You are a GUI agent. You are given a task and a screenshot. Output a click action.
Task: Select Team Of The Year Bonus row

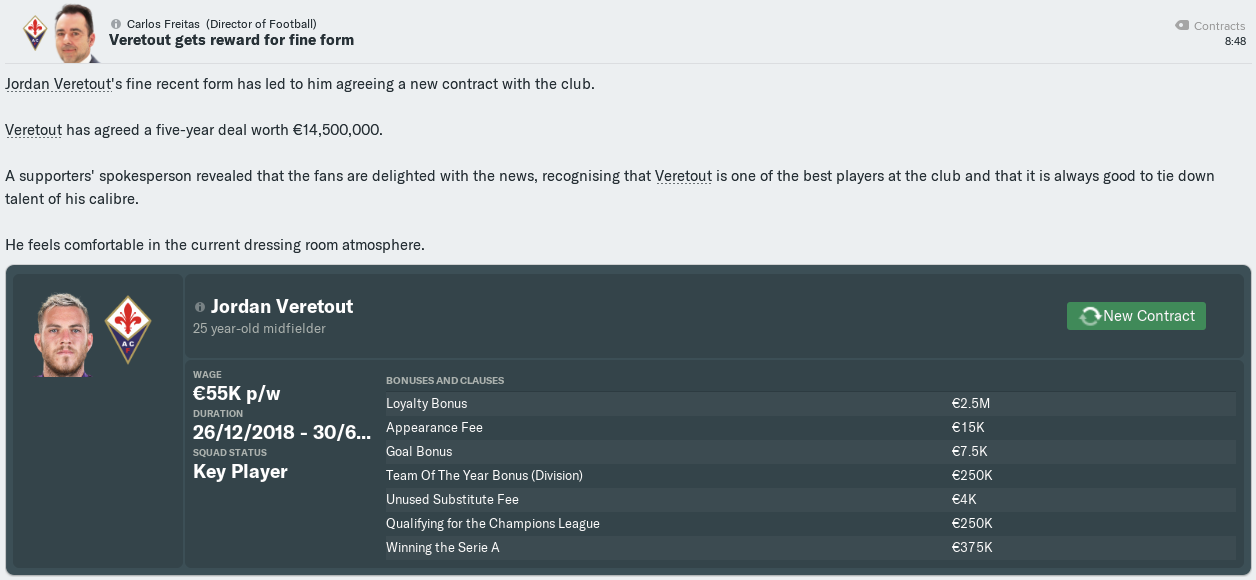point(810,476)
